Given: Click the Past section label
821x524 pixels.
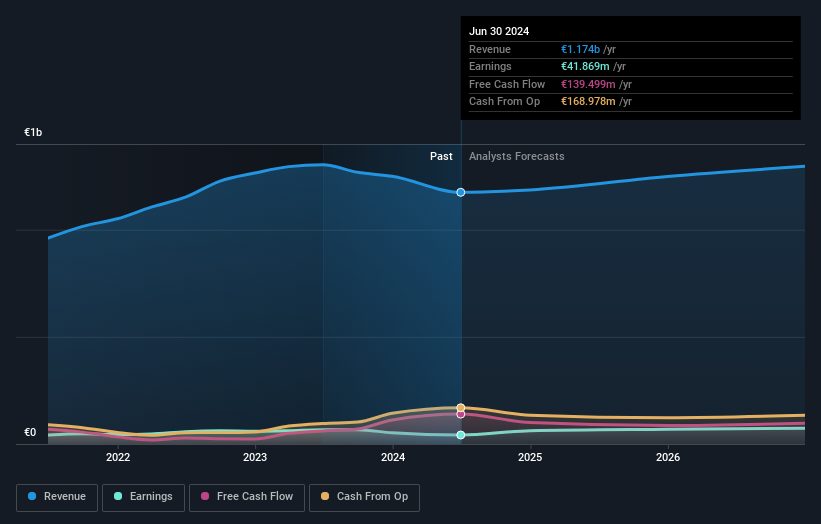Looking at the screenshot, I should tap(441, 157).
